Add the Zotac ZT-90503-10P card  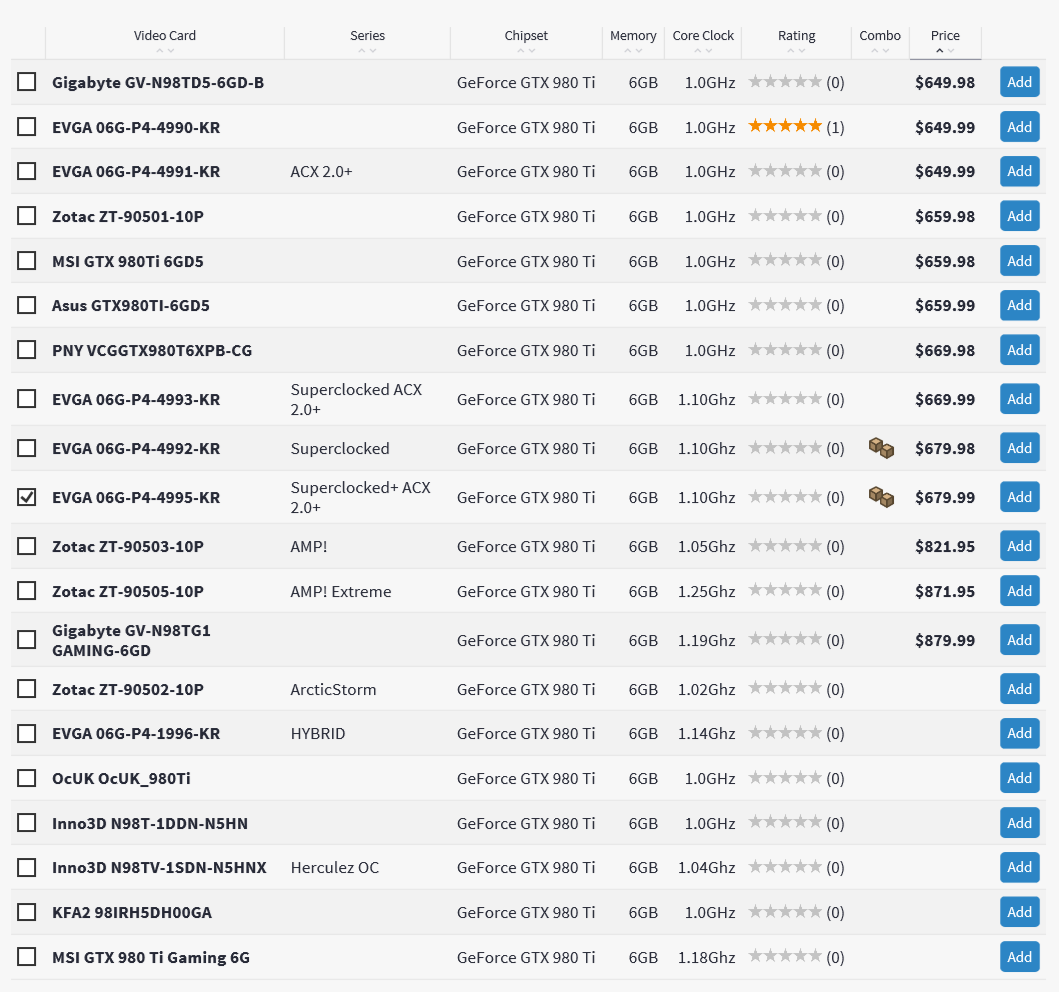click(1019, 546)
